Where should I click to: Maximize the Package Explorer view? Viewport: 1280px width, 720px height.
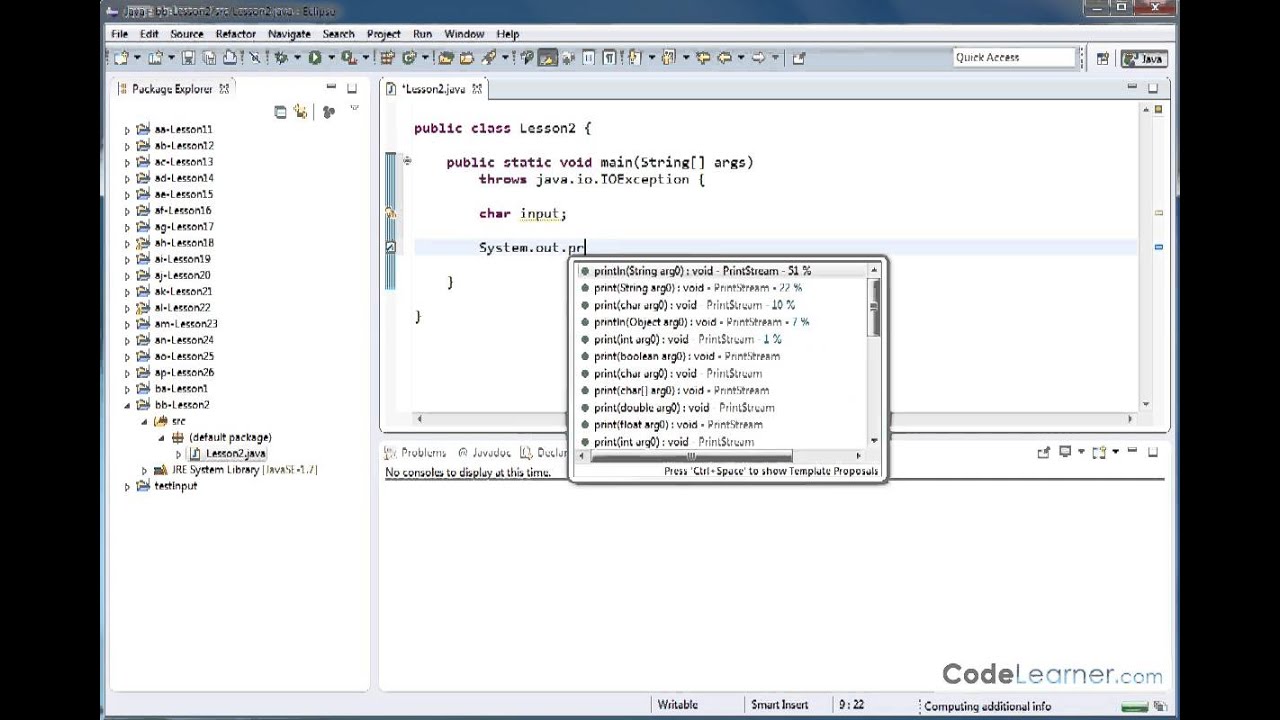[352, 88]
